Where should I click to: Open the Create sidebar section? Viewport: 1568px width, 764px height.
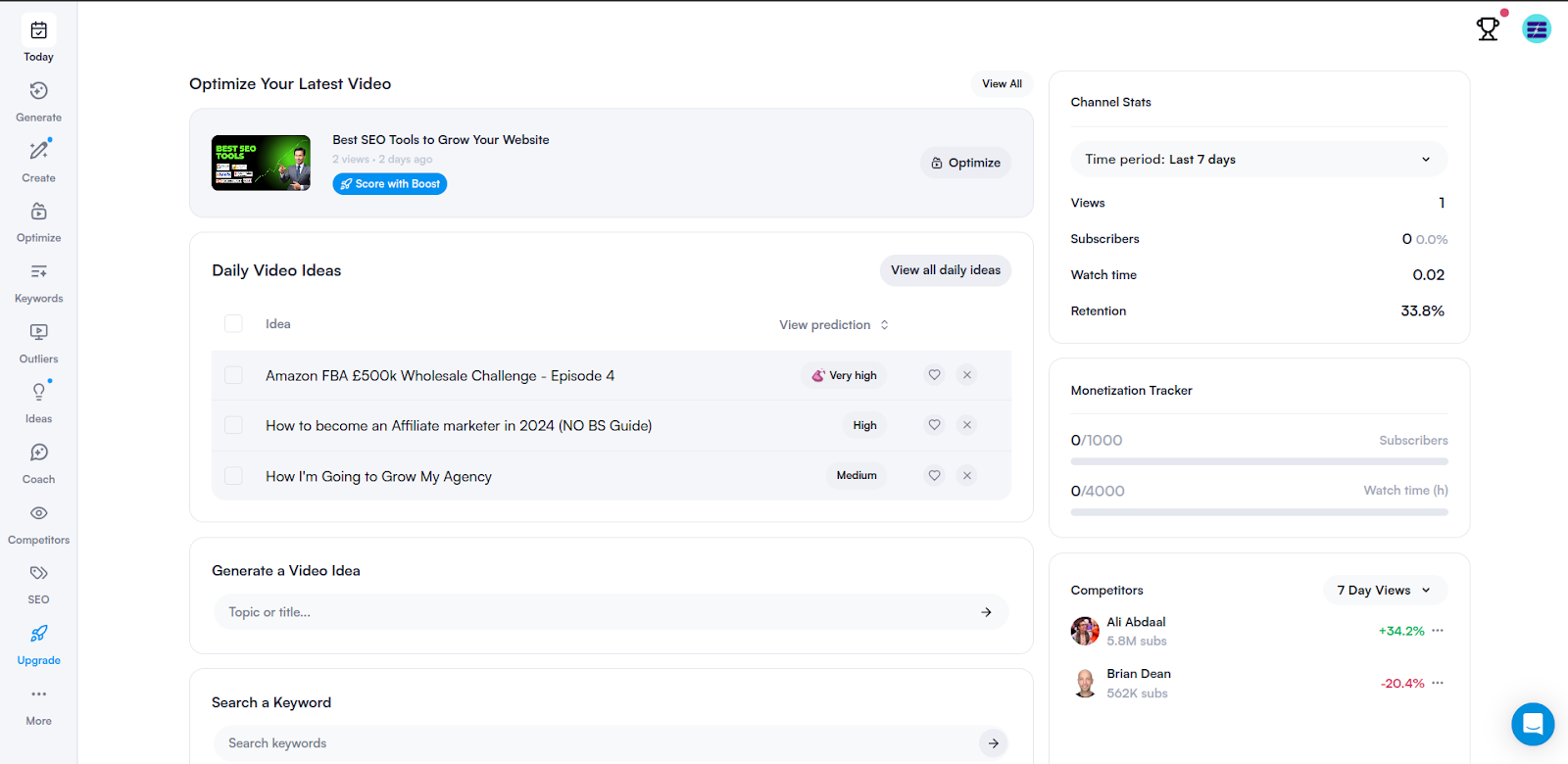click(38, 162)
